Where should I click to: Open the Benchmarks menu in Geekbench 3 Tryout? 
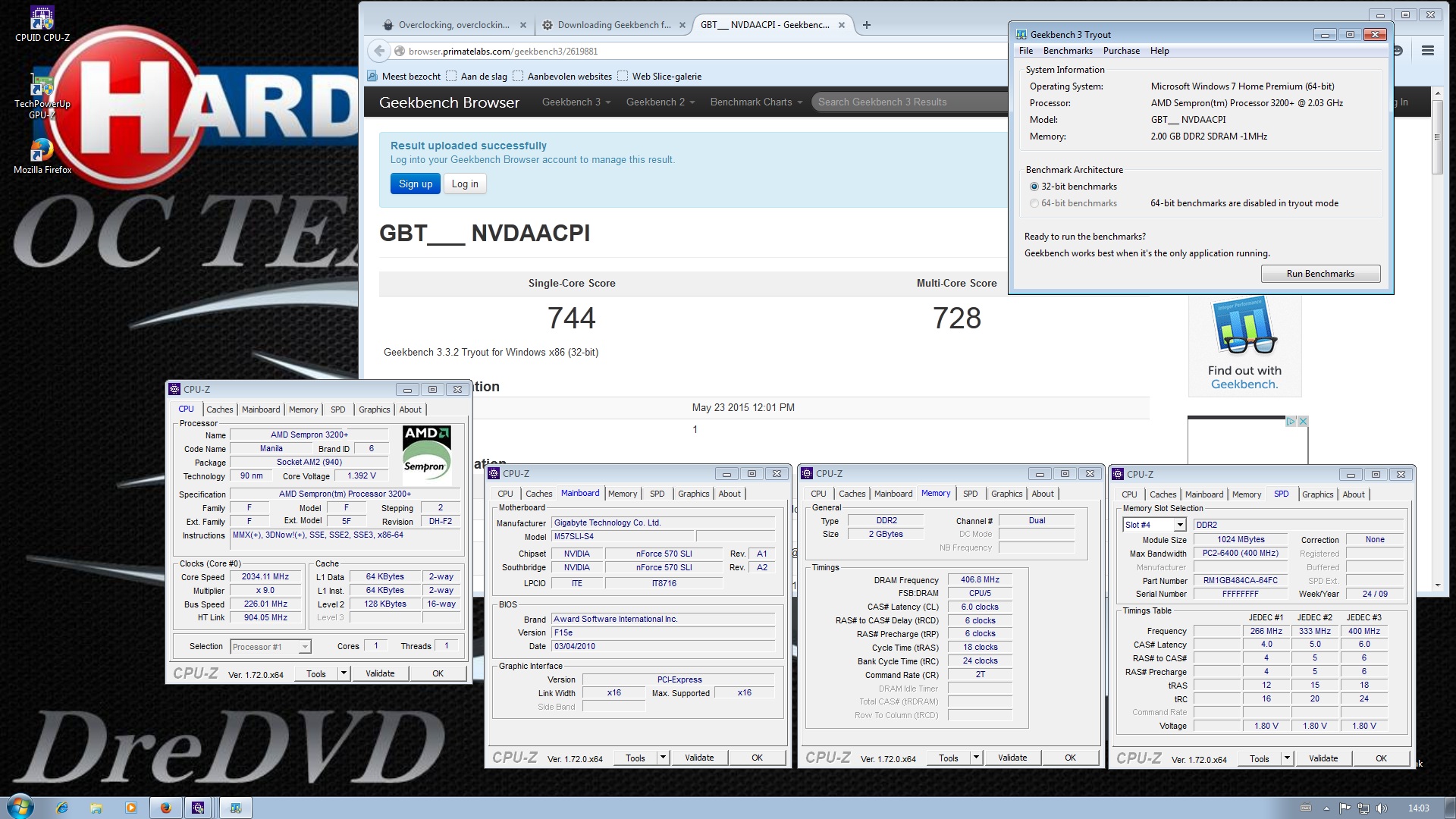[1068, 51]
